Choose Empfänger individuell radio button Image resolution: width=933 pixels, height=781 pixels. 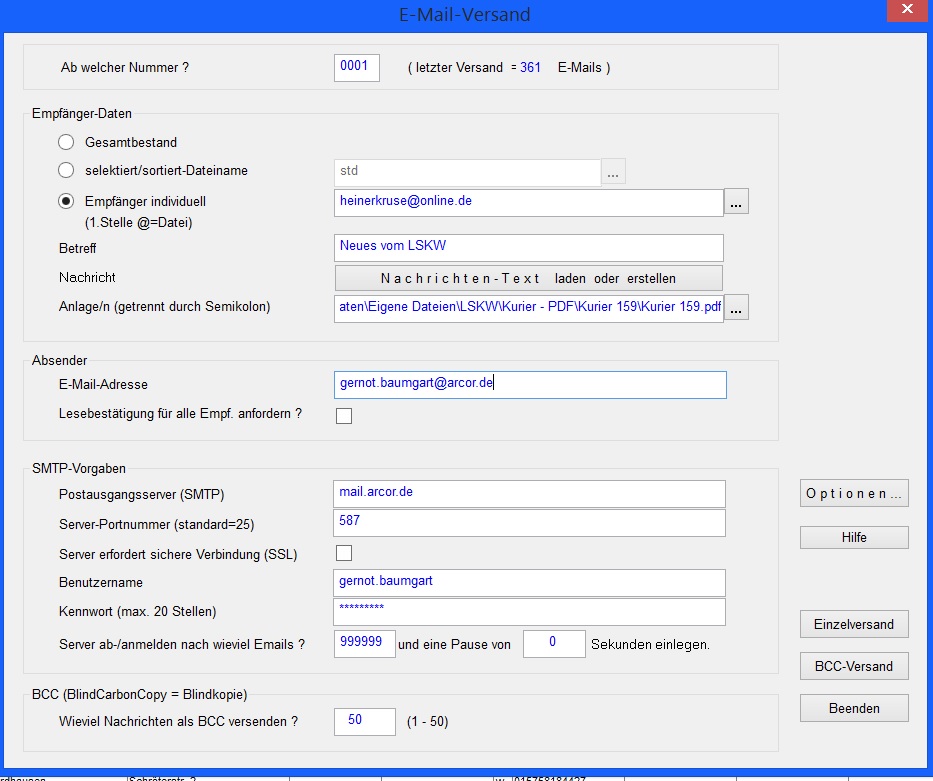pos(67,201)
